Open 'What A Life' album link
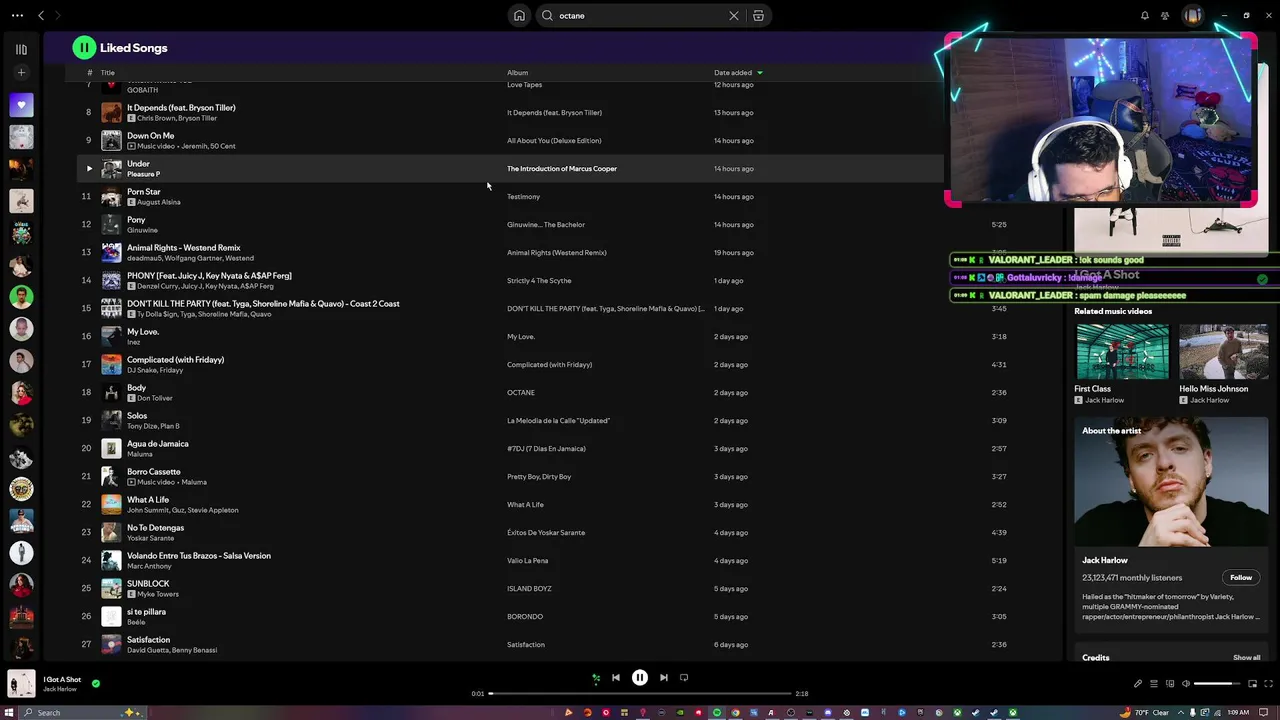 point(525,505)
